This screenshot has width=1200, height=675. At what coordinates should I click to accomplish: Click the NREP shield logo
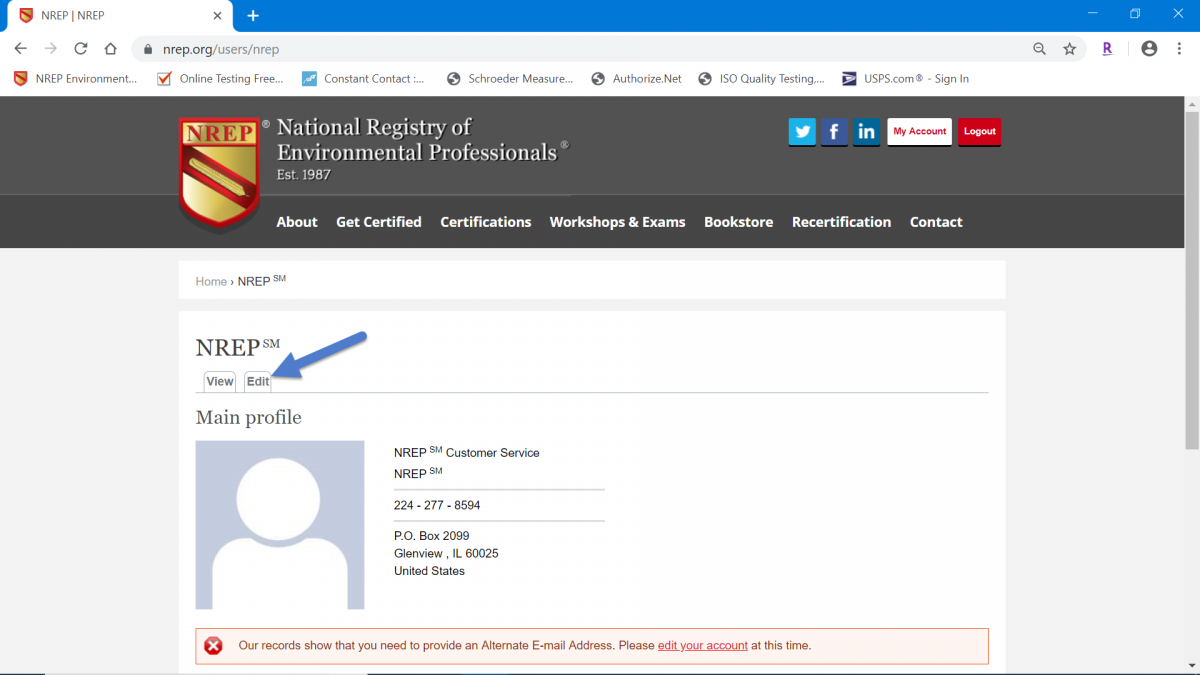click(x=220, y=172)
